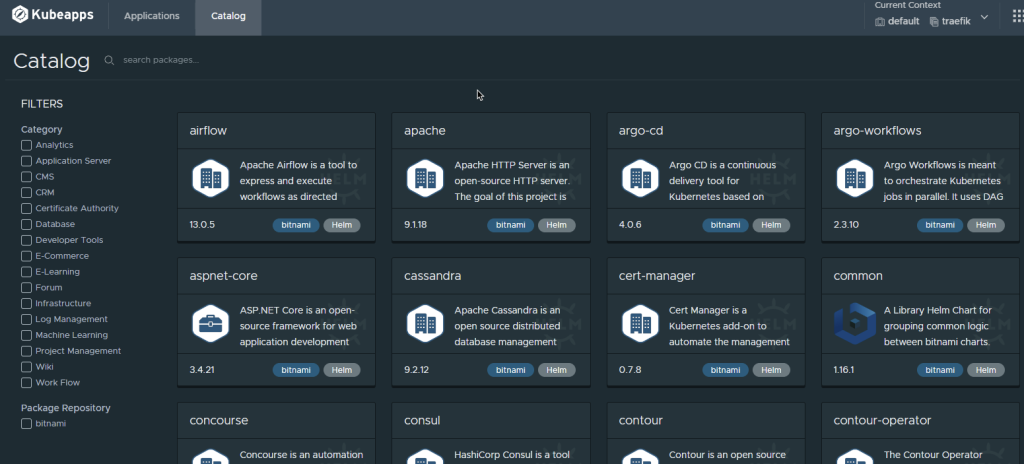This screenshot has width=1024, height=464.
Task: Click the argo-cd package icon
Action: click(640, 178)
